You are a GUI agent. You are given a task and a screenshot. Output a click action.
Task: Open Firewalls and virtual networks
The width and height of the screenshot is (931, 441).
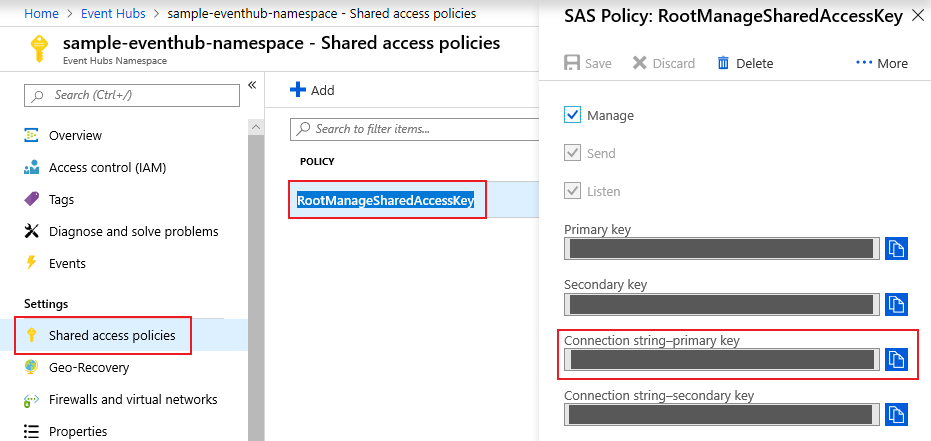[x=131, y=399]
